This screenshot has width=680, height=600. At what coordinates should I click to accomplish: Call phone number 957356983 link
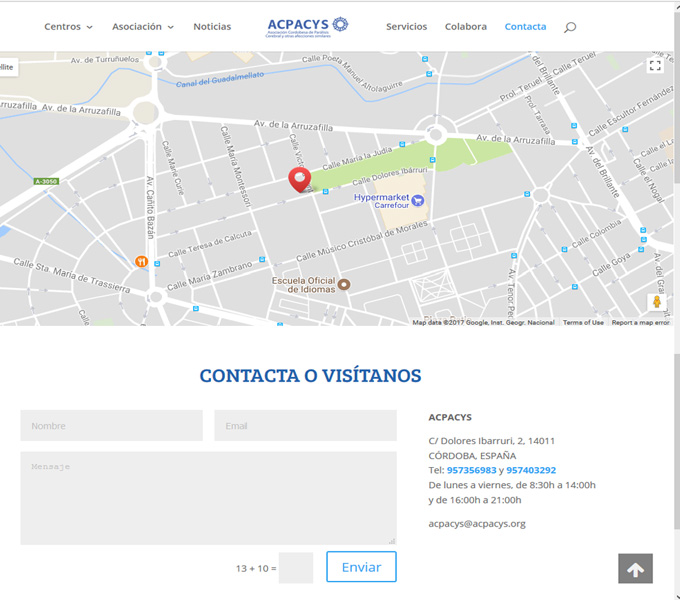click(x=471, y=470)
